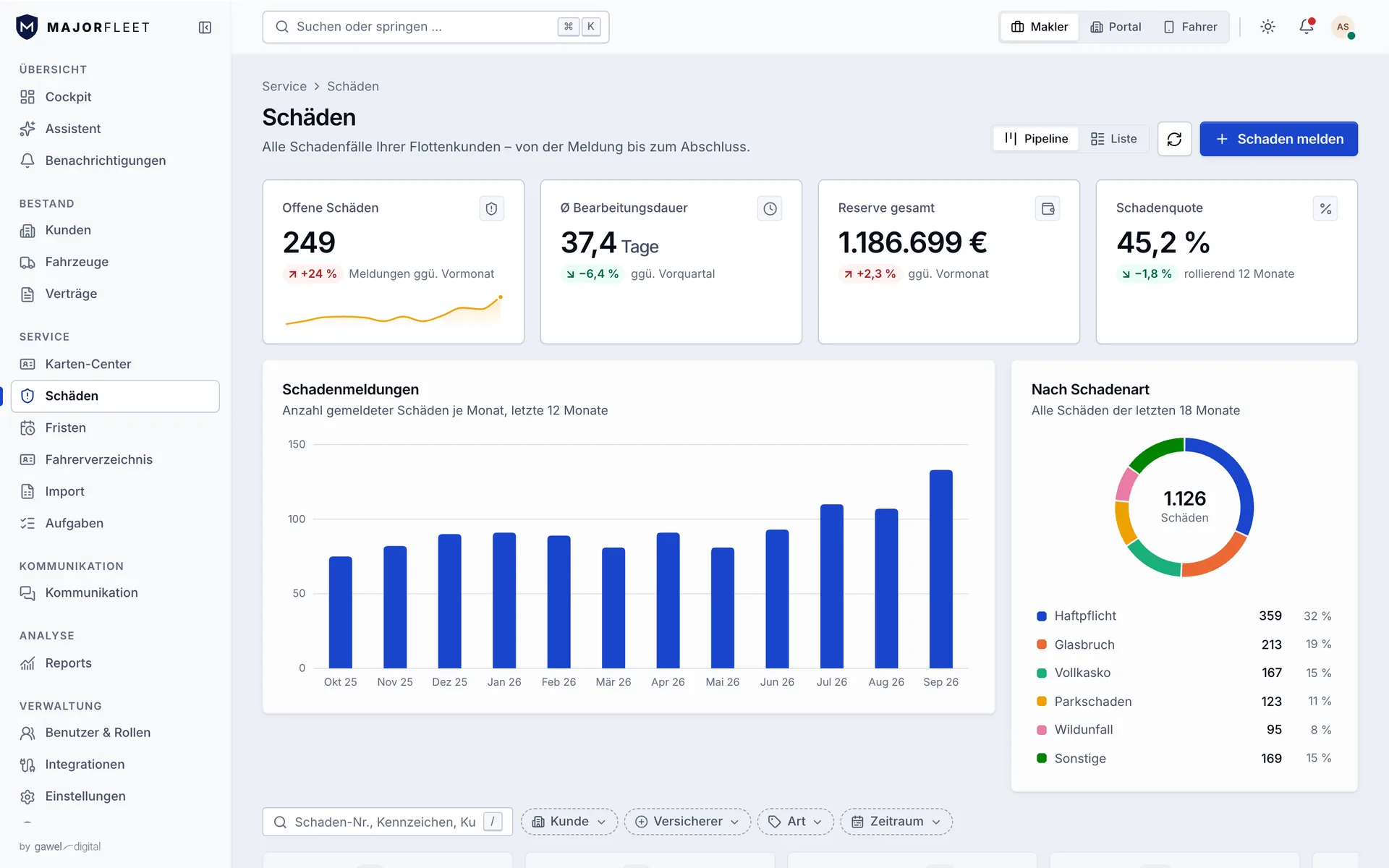Open the Assistent sidebar entry

[x=115, y=129]
